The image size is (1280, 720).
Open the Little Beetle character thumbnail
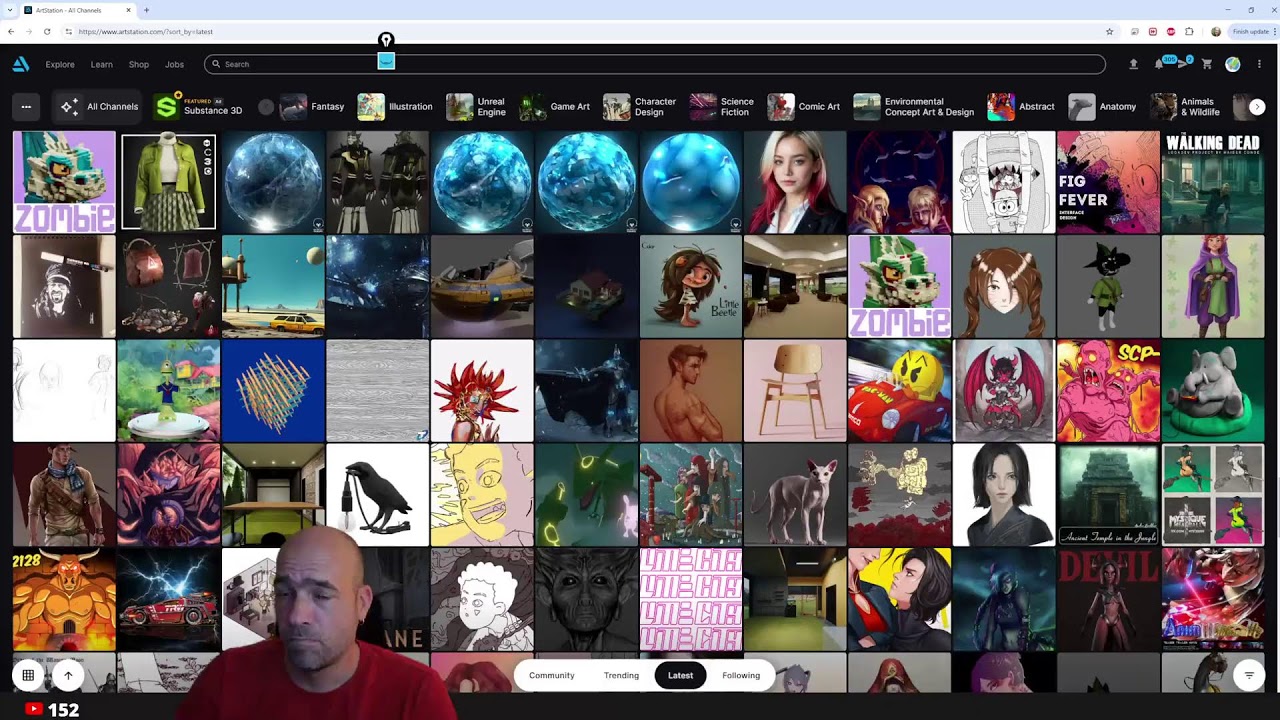coord(690,286)
